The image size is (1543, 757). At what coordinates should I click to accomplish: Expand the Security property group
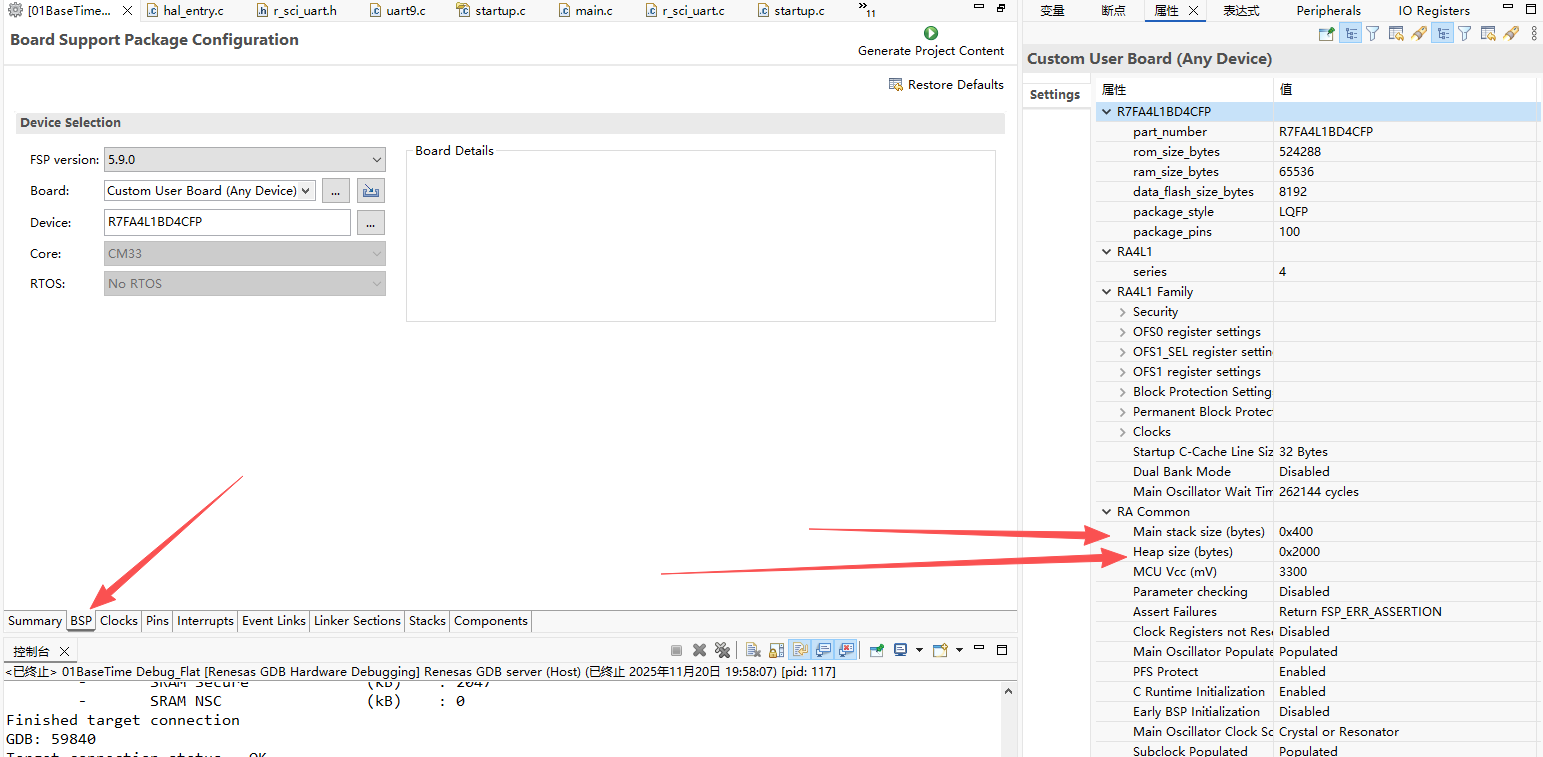click(x=1123, y=312)
